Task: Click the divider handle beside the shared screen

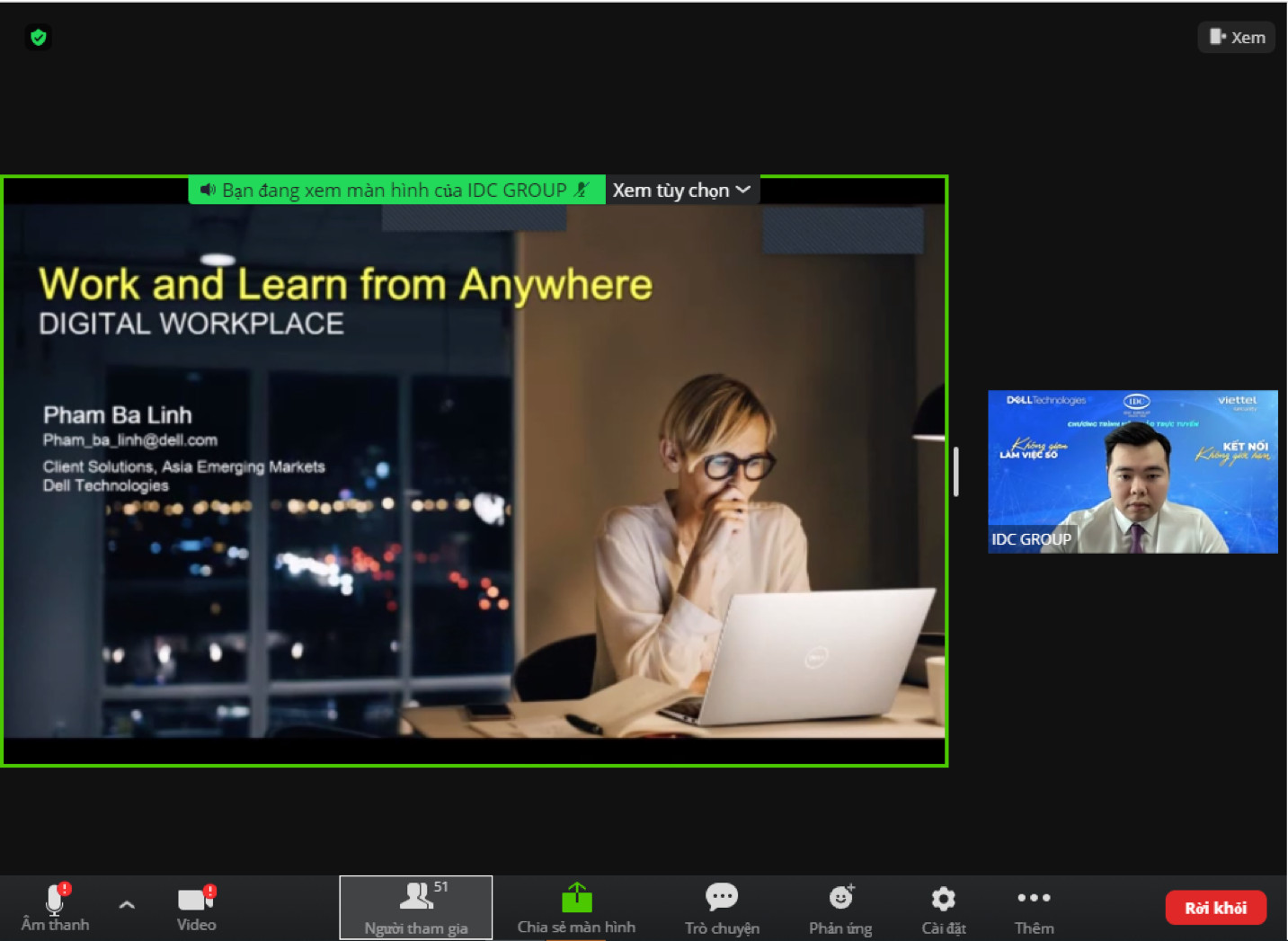Action: [x=955, y=471]
